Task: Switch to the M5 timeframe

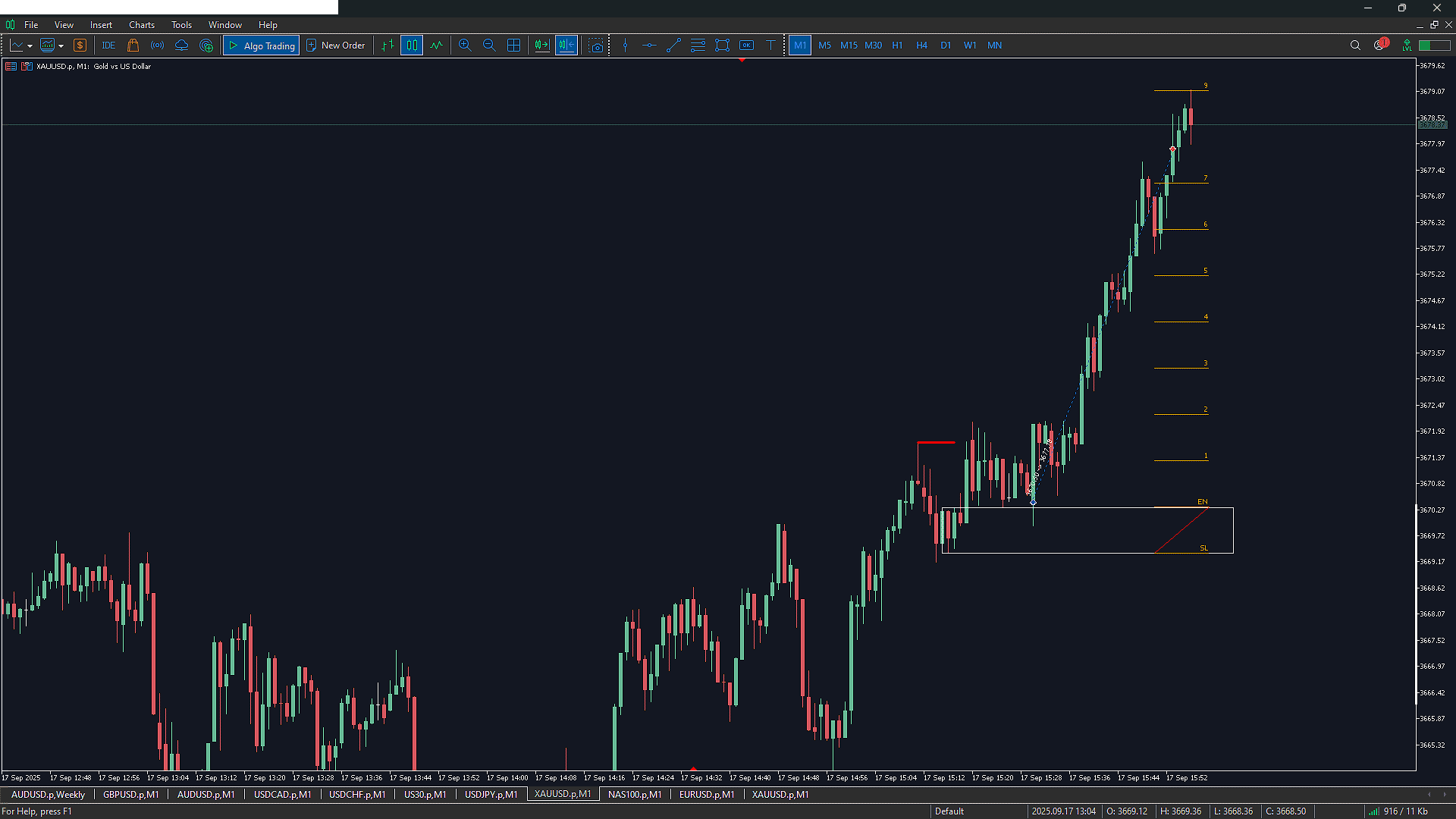Action: (824, 45)
